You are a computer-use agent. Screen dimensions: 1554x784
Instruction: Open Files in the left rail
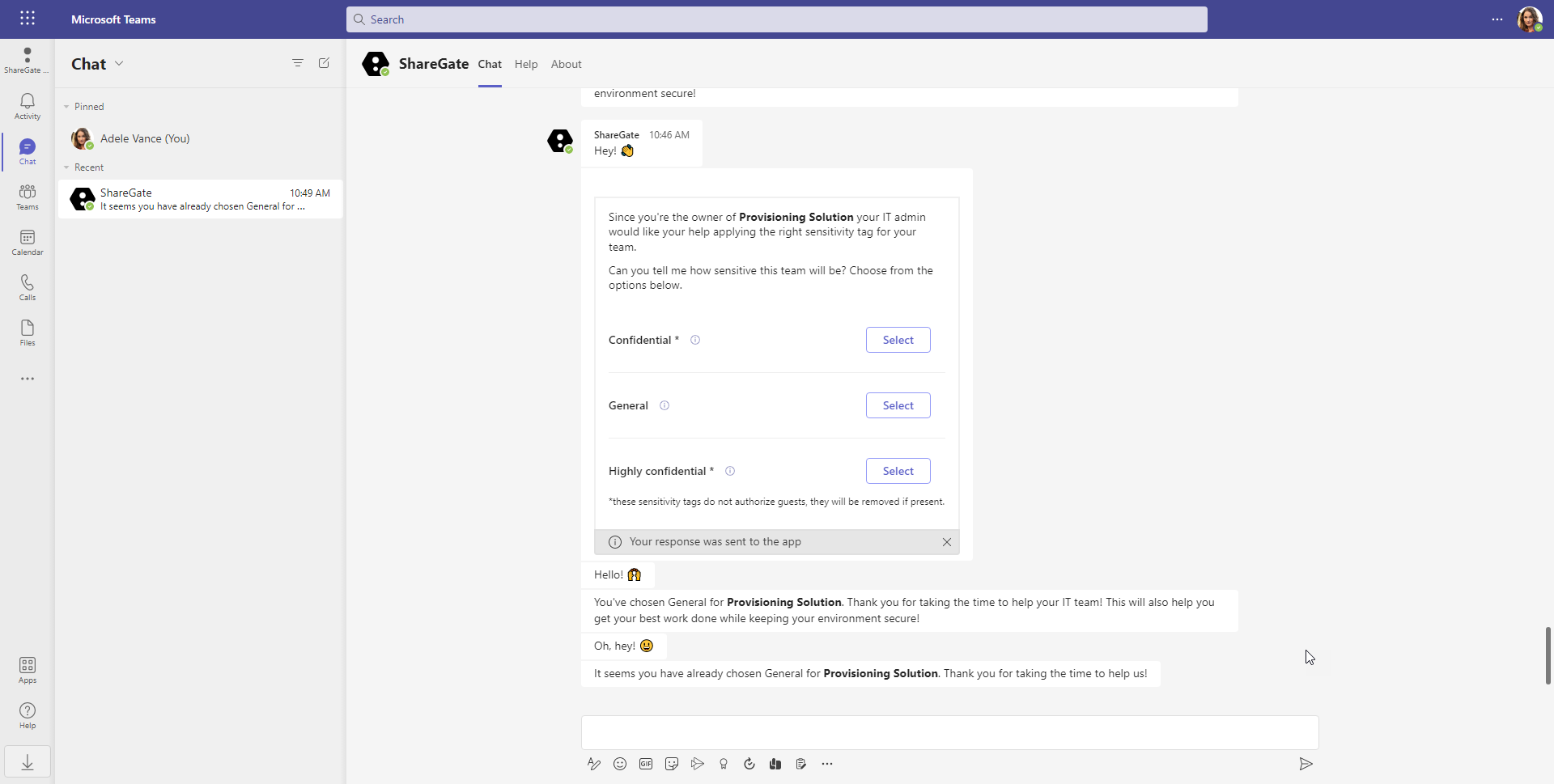coord(28,333)
